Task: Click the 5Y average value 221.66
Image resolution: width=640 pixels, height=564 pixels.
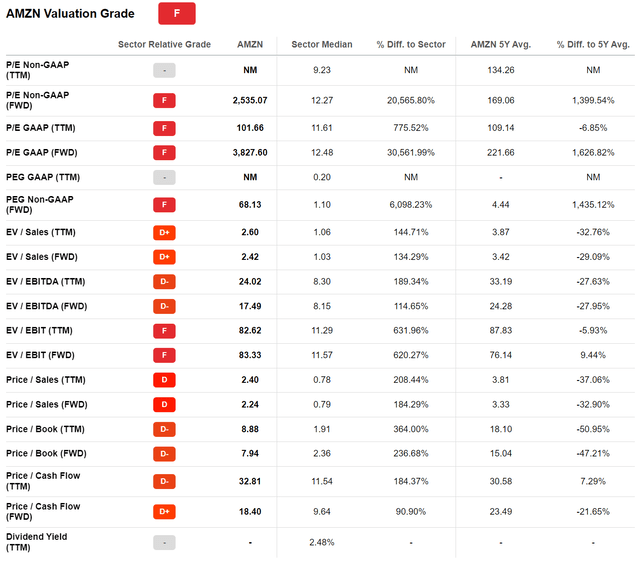Action: tap(501, 153)
